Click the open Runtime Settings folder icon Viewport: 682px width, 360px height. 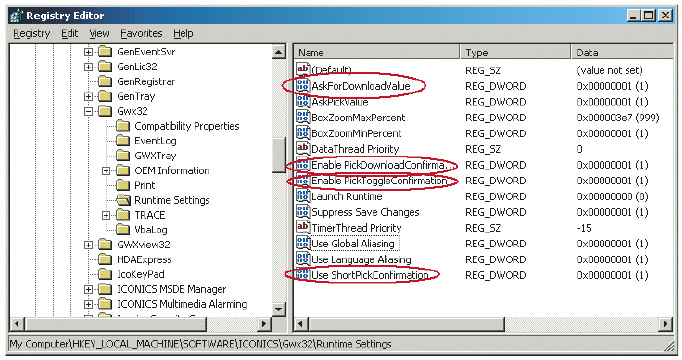point(123,200)
